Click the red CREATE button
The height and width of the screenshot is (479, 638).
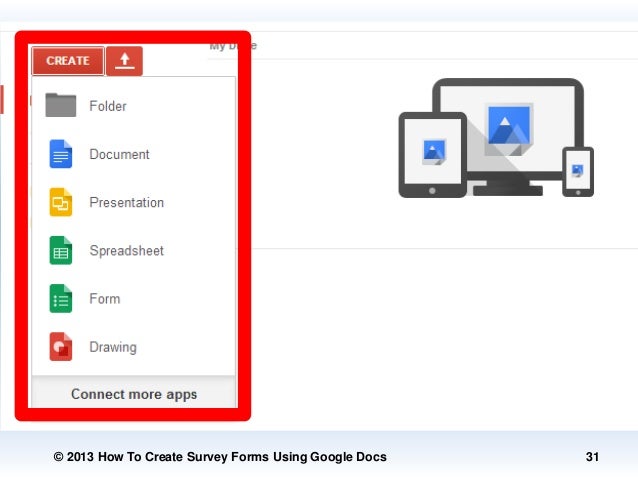point(68,61)
